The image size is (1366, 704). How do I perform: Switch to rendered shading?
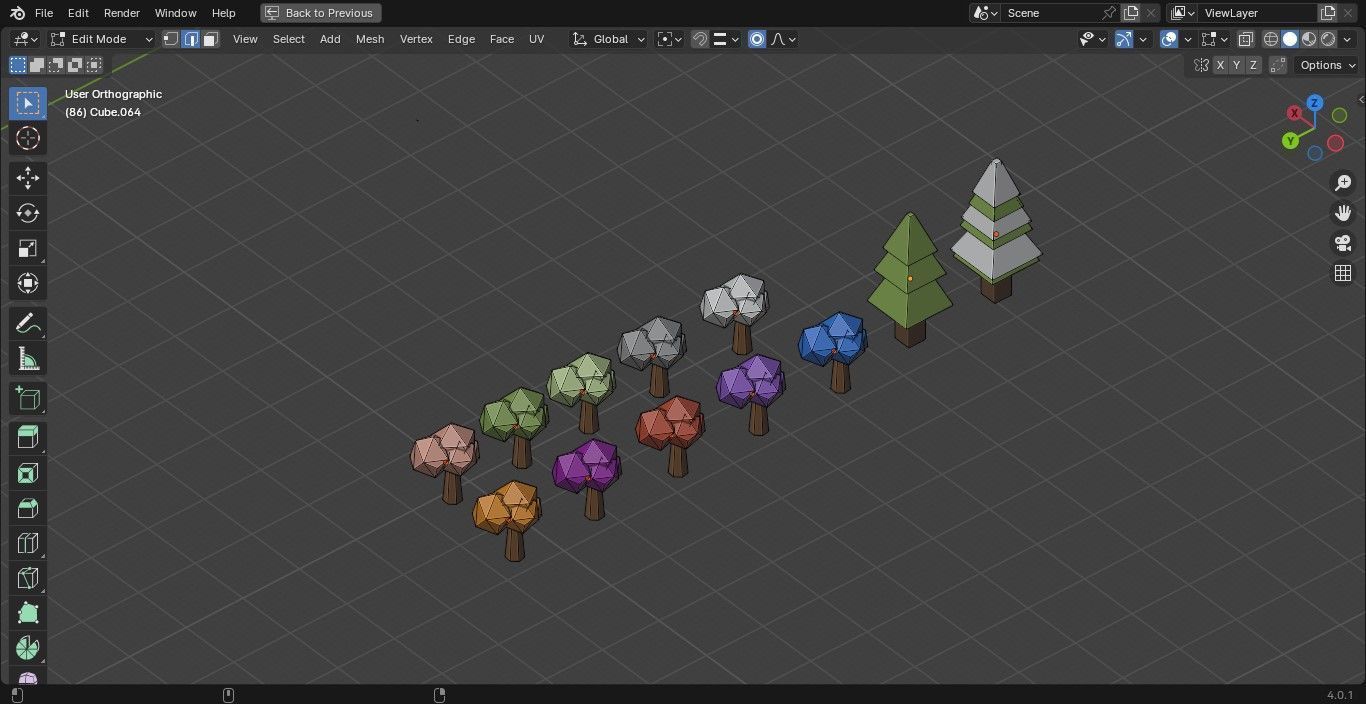pos(1328,39)
